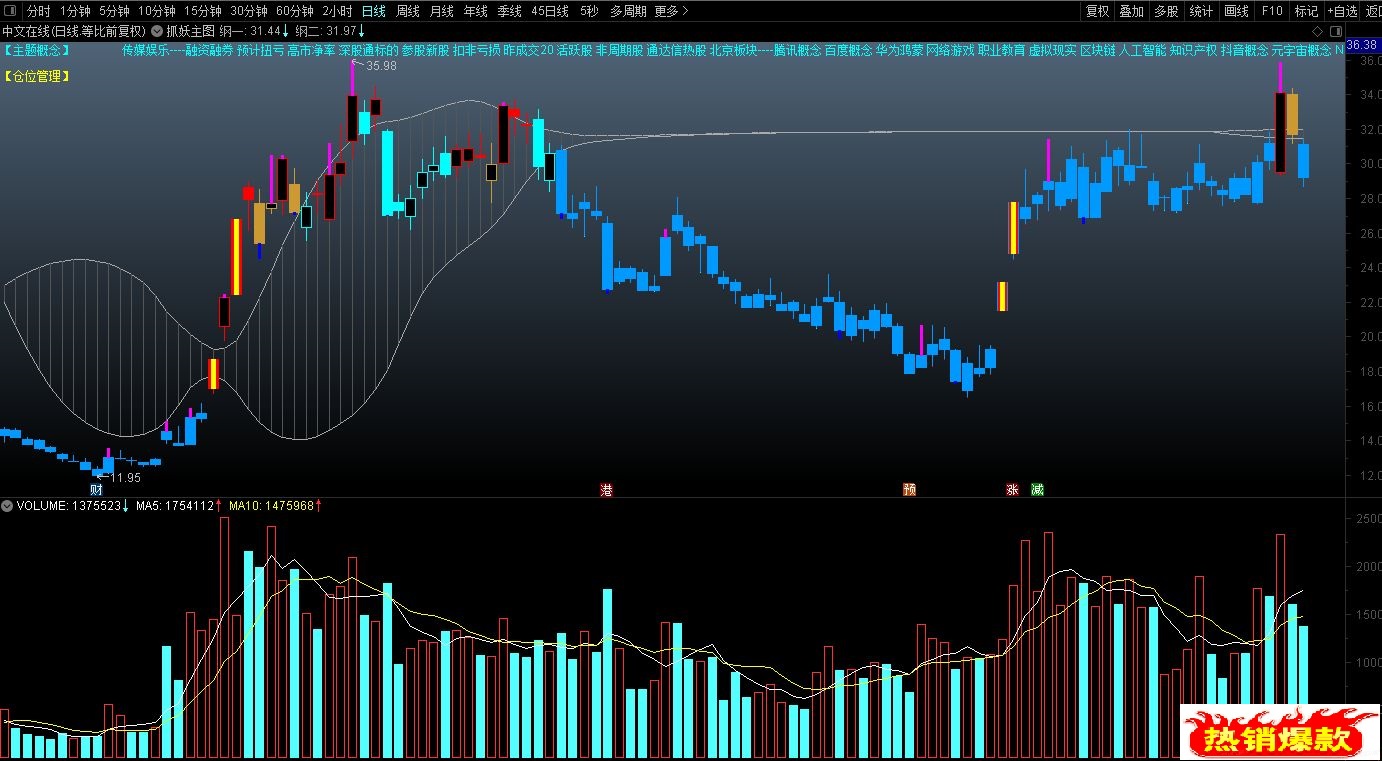The image size is (1382, 761).
Task: Click the 知识产权 concept tag
Action: tap(1193, 49)
